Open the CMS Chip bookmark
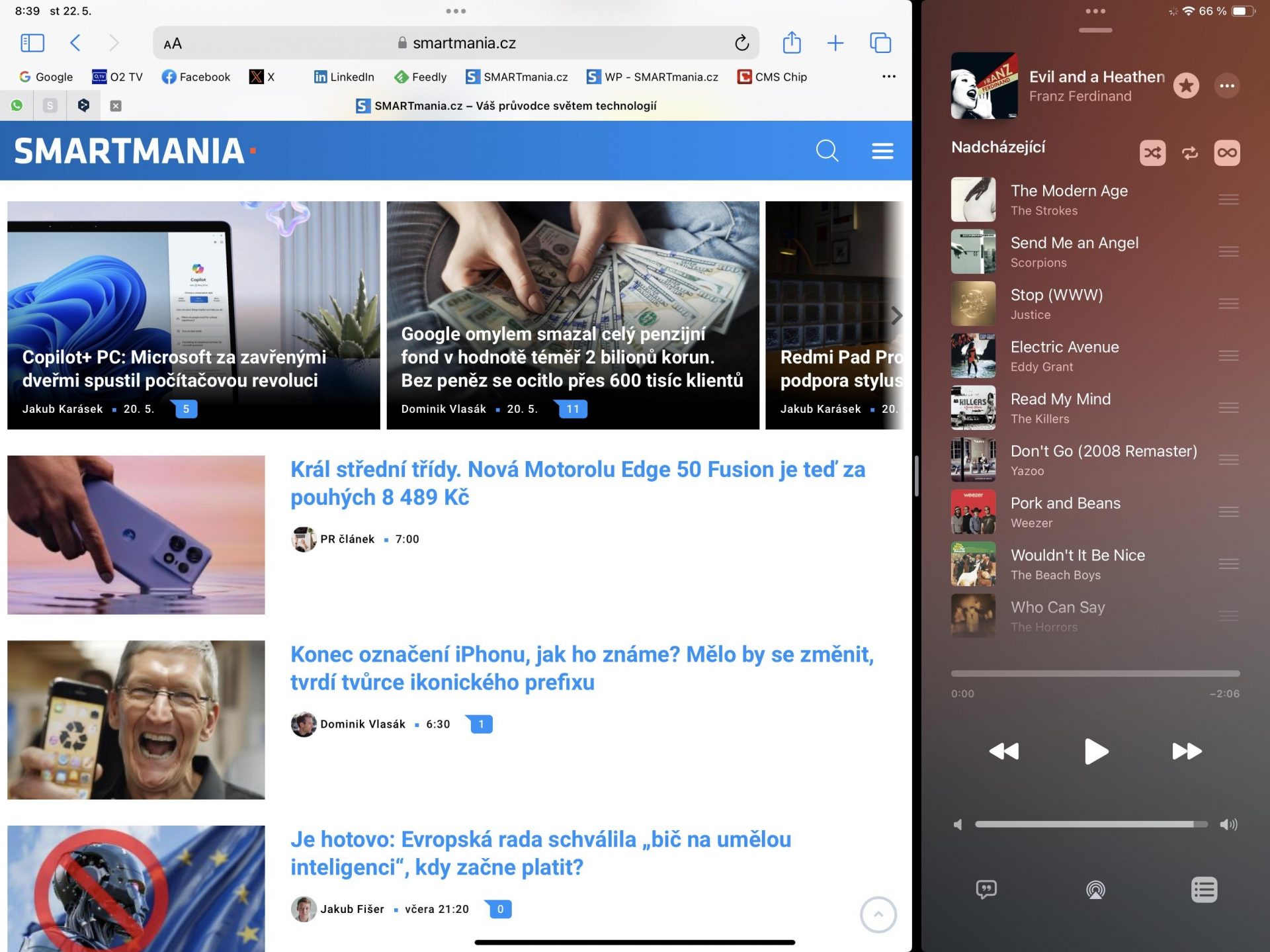This screenshot has height=952, width=1270. point(772,77)
